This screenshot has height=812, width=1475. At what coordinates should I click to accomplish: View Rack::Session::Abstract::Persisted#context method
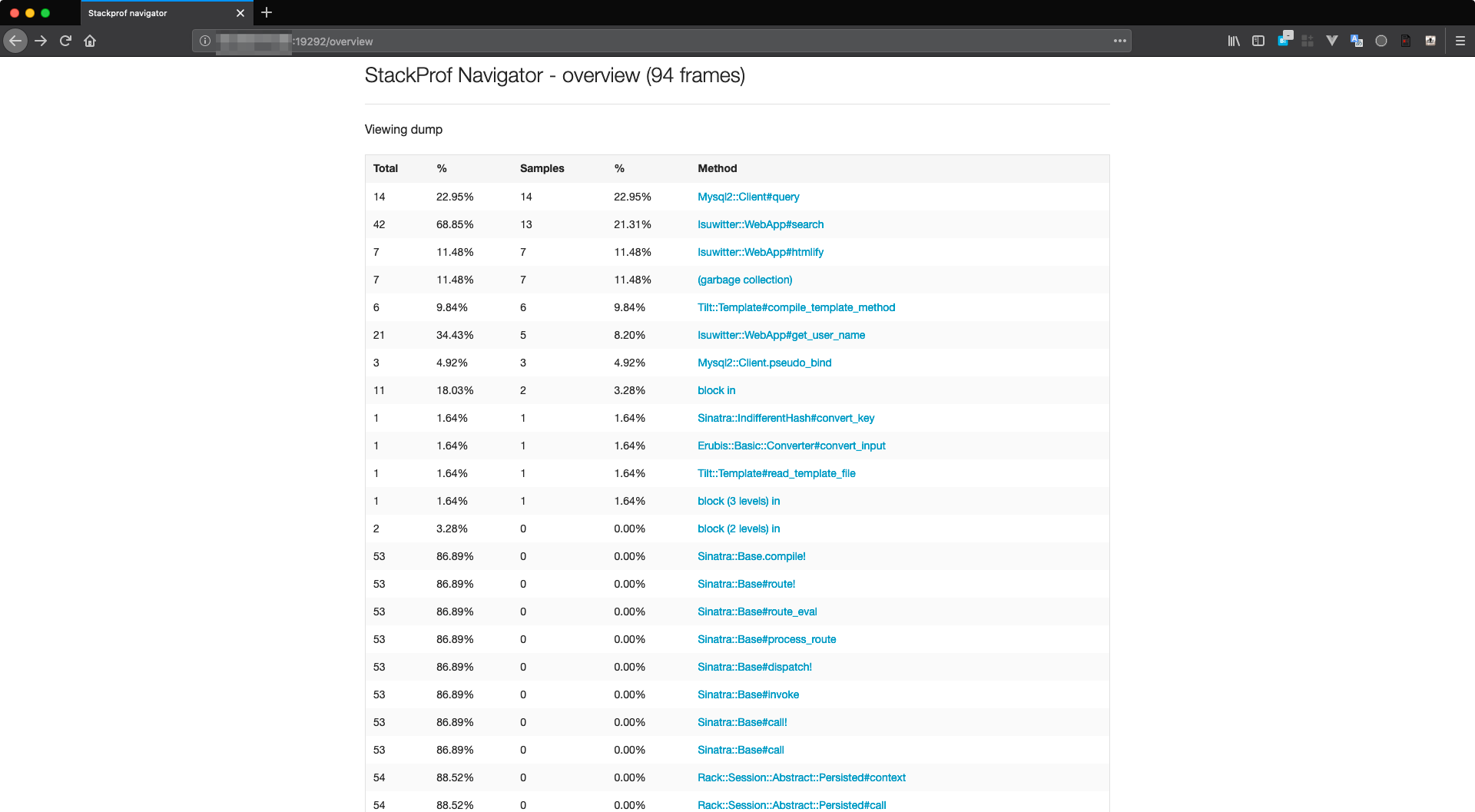click(x=801, y=777)
